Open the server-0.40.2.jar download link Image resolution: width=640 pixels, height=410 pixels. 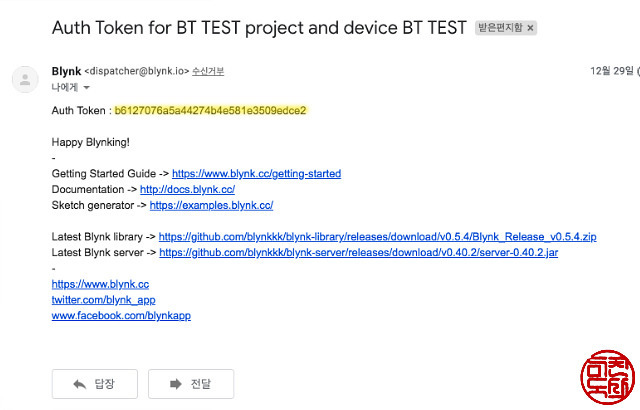coord(358,253)
